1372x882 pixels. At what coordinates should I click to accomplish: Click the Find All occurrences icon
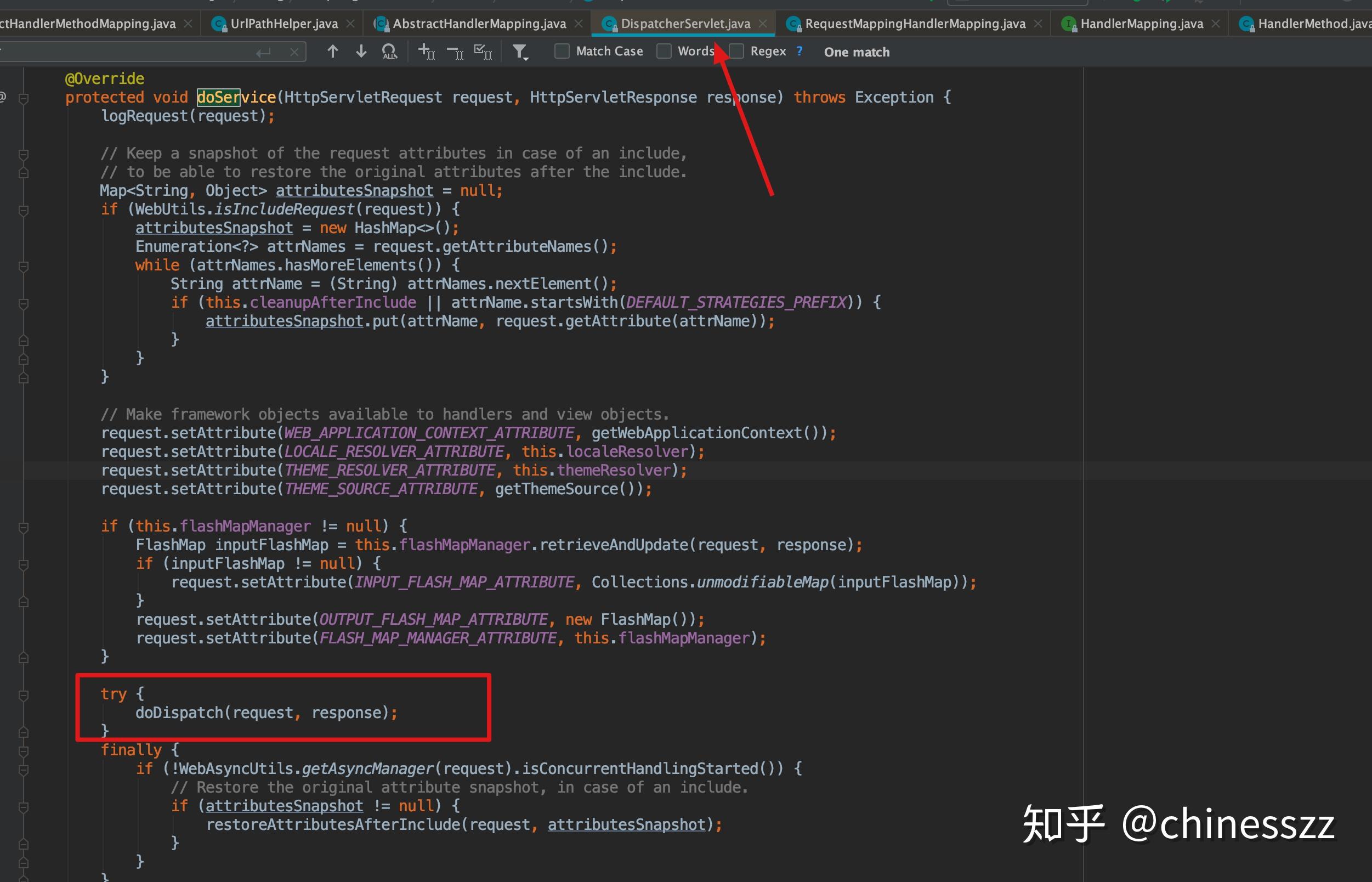pos(389,52)
